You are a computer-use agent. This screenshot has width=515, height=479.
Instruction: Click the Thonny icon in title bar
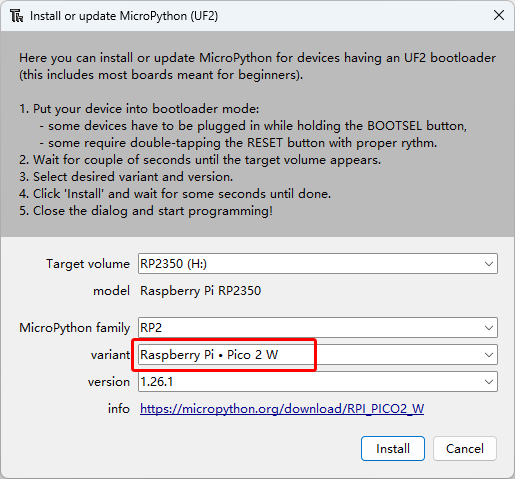[16, 16]
